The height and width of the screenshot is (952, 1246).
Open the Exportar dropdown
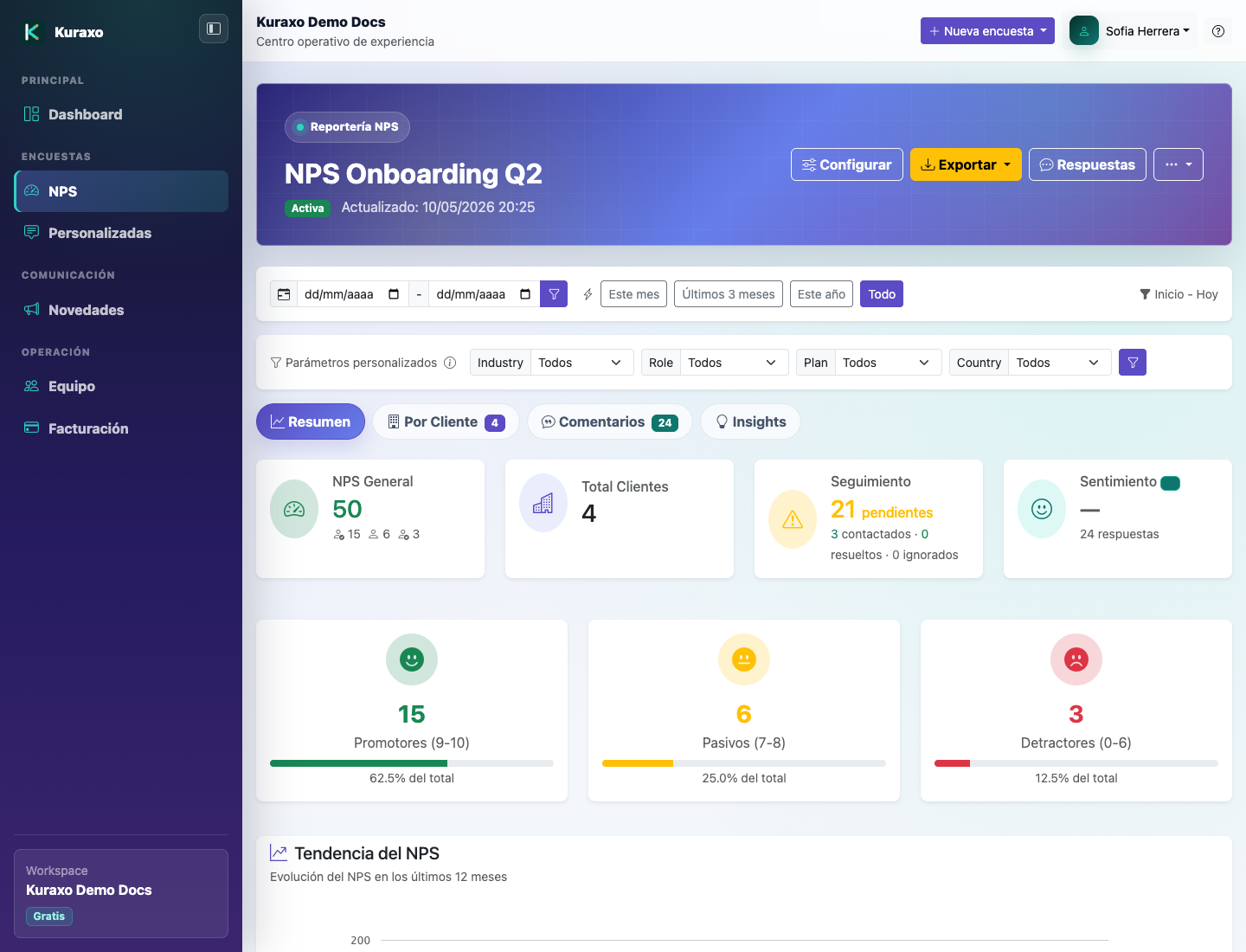[x=966, y=164]
